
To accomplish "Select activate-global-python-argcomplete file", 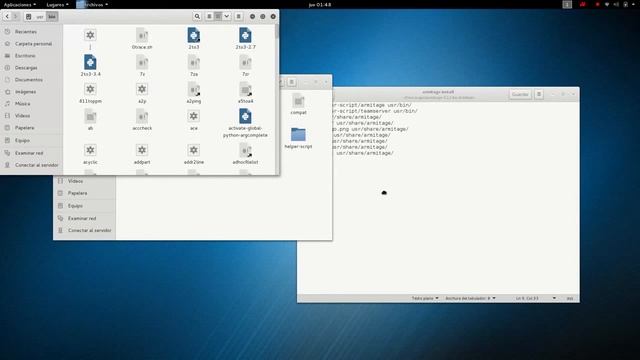I will click(x=245, y=116).
